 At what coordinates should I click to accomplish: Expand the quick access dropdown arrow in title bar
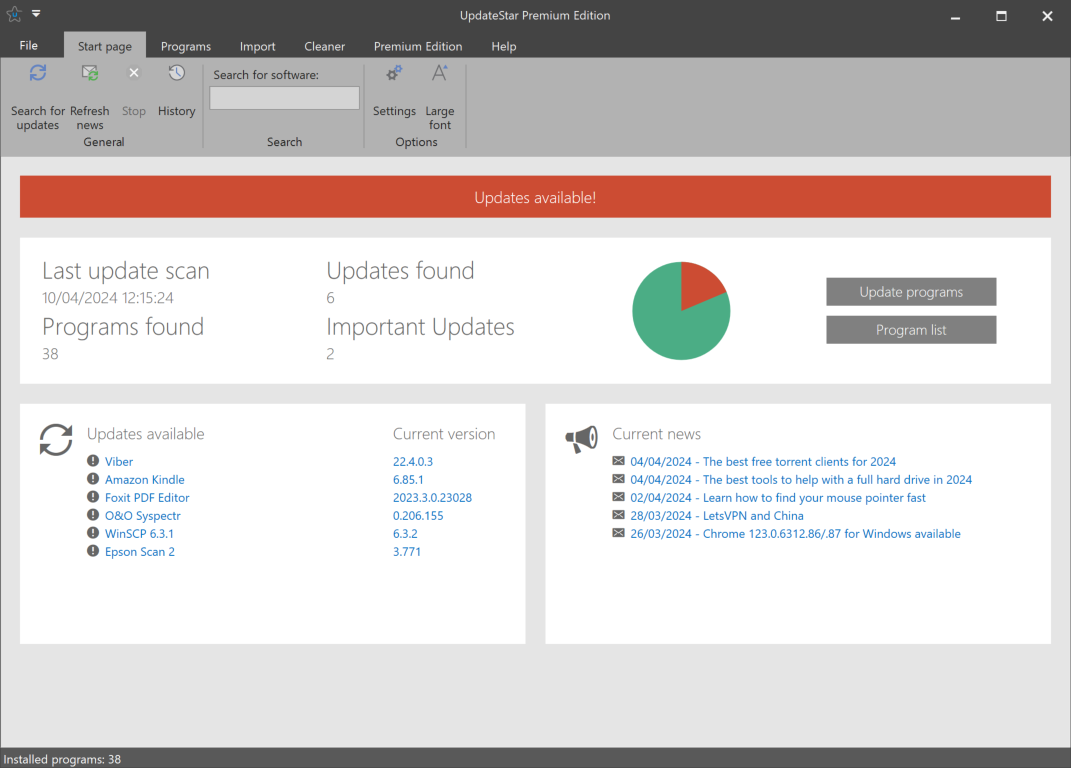[36, 14]
